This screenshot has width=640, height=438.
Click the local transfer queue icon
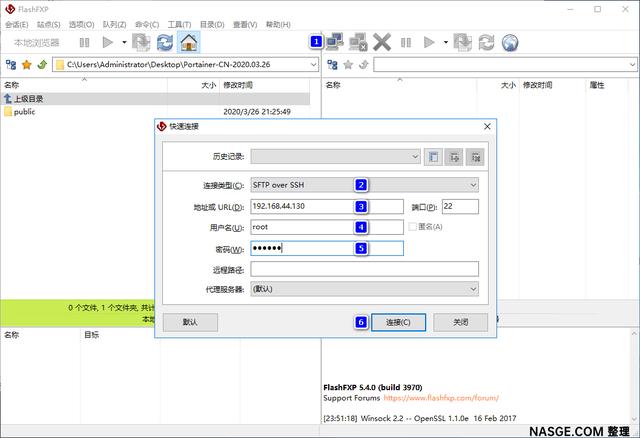[141, 42]
